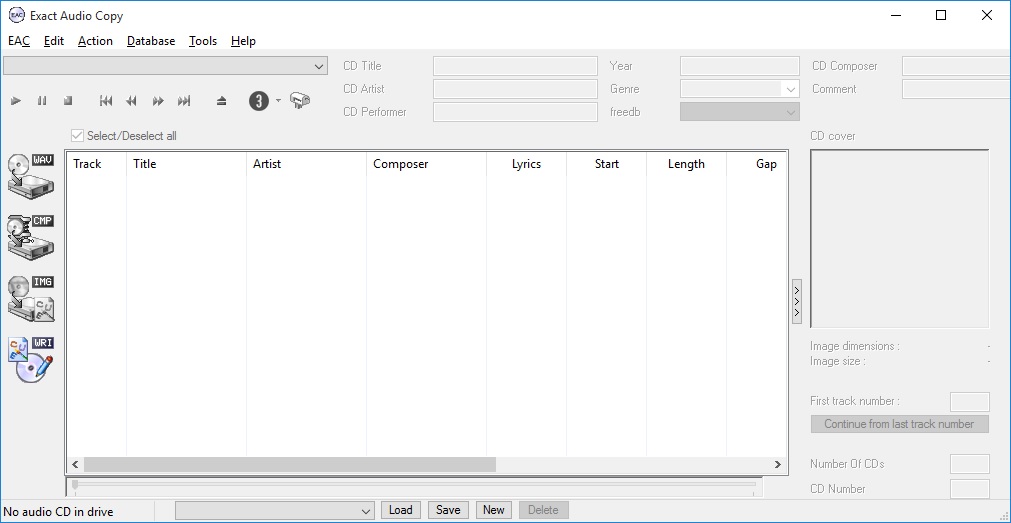Image resolution: width=1011 pixels, height=523 pixels.
Task: Open the Edit menu
Action: click(x=54, y=41)
